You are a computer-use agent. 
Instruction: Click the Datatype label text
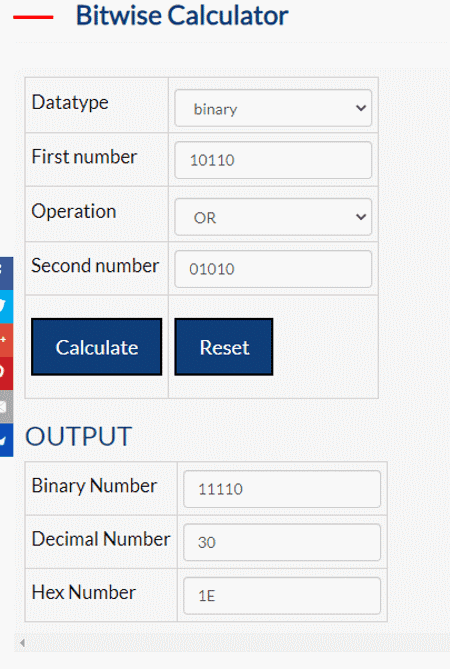(x=70, y=103)
